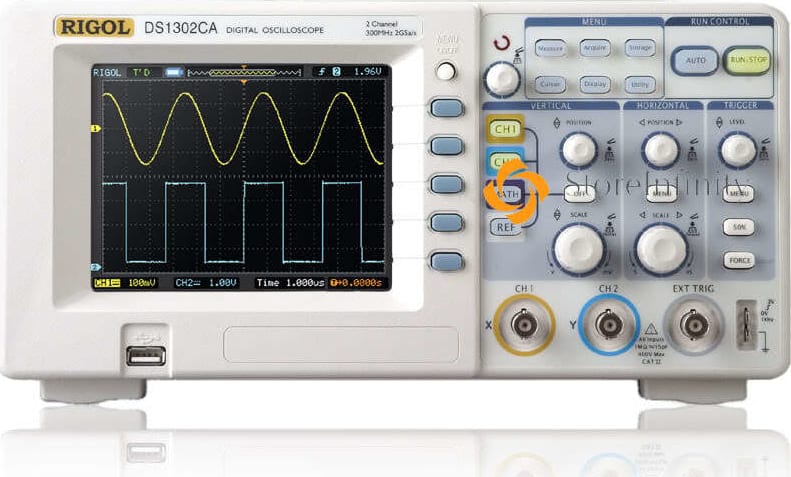Click the push-knob icon beside Horizontal POSITION

693,149
